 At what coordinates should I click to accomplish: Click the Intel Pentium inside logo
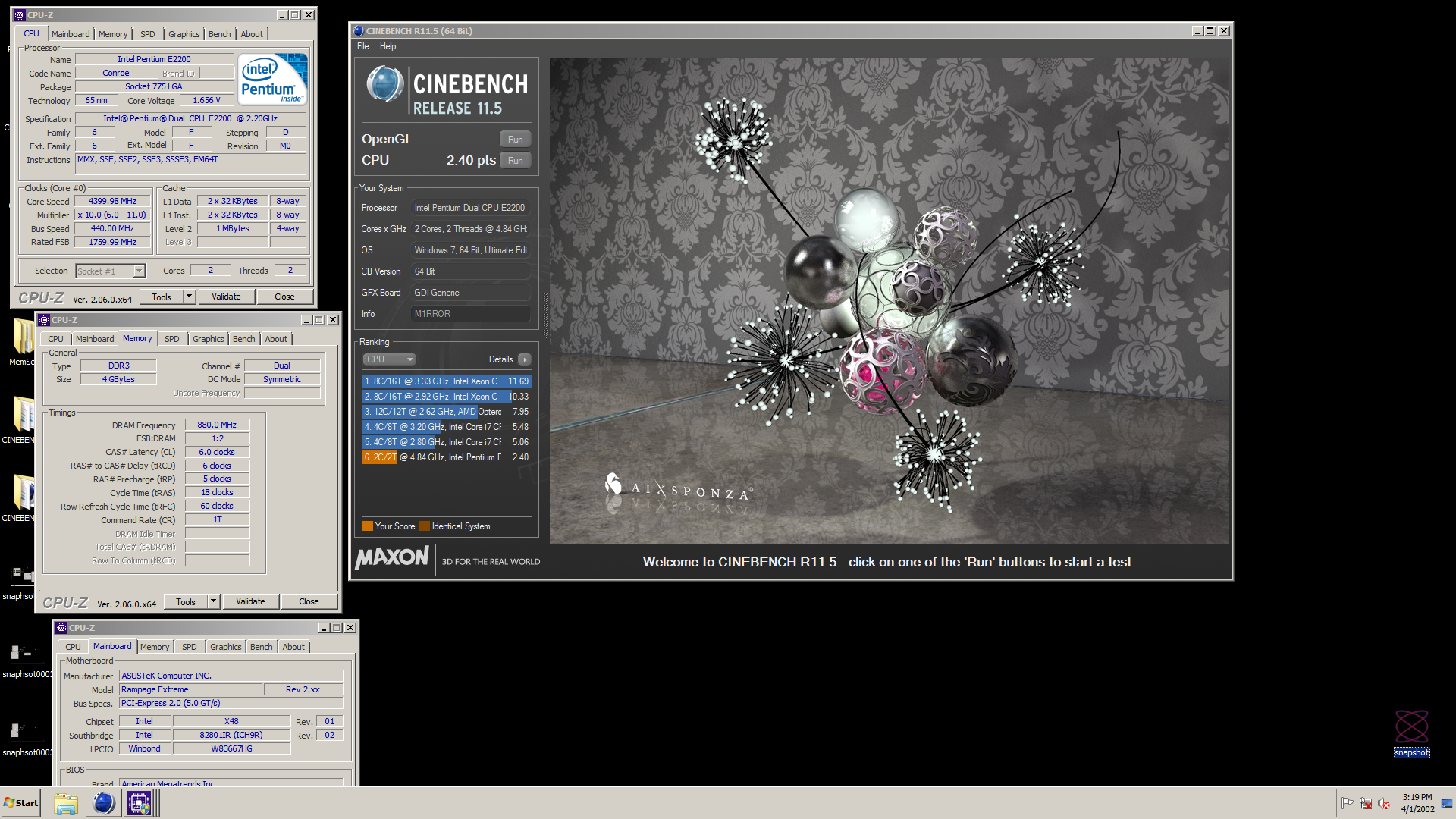tap(273, 79)
